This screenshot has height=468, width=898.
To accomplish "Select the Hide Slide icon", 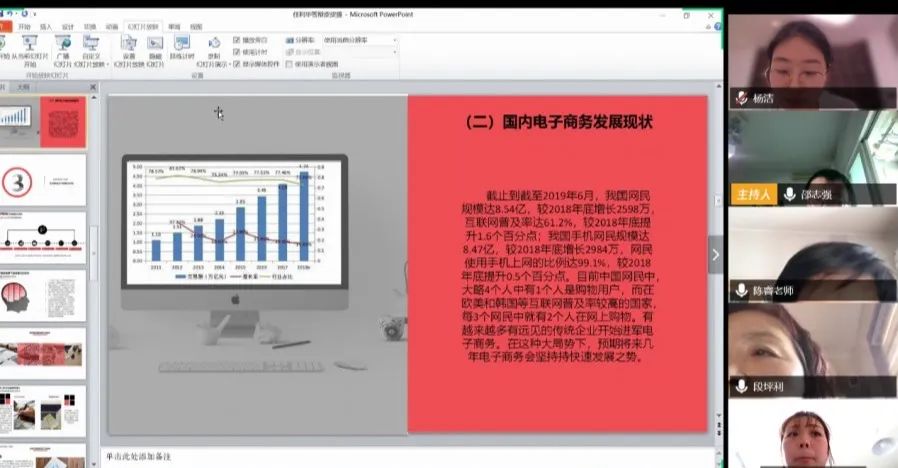I will 155,44.
